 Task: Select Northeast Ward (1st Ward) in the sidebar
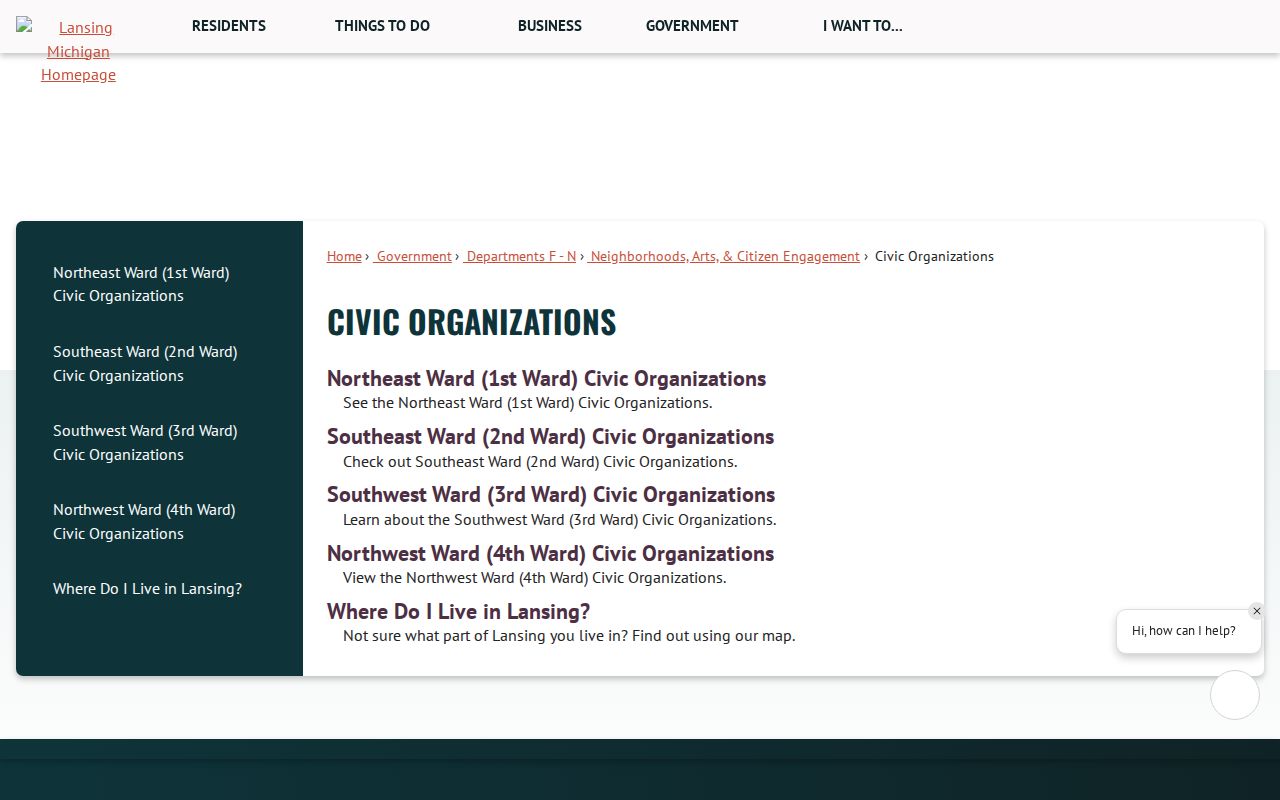click(141, 284)
